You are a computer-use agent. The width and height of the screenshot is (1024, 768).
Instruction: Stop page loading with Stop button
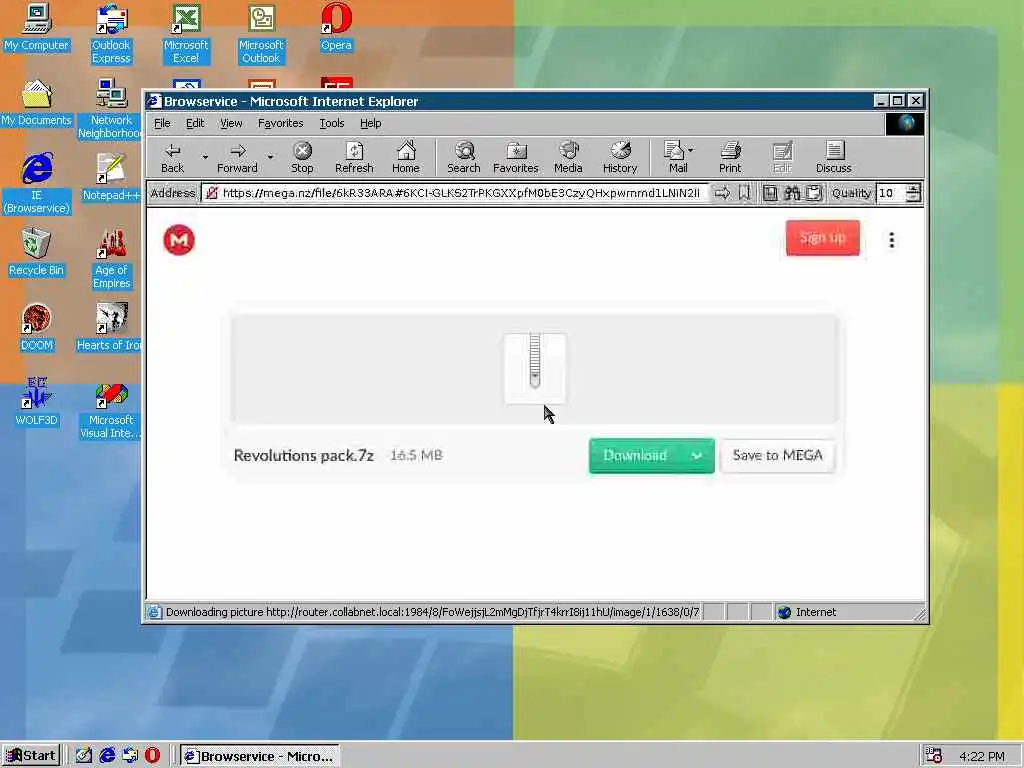point(302,158)
